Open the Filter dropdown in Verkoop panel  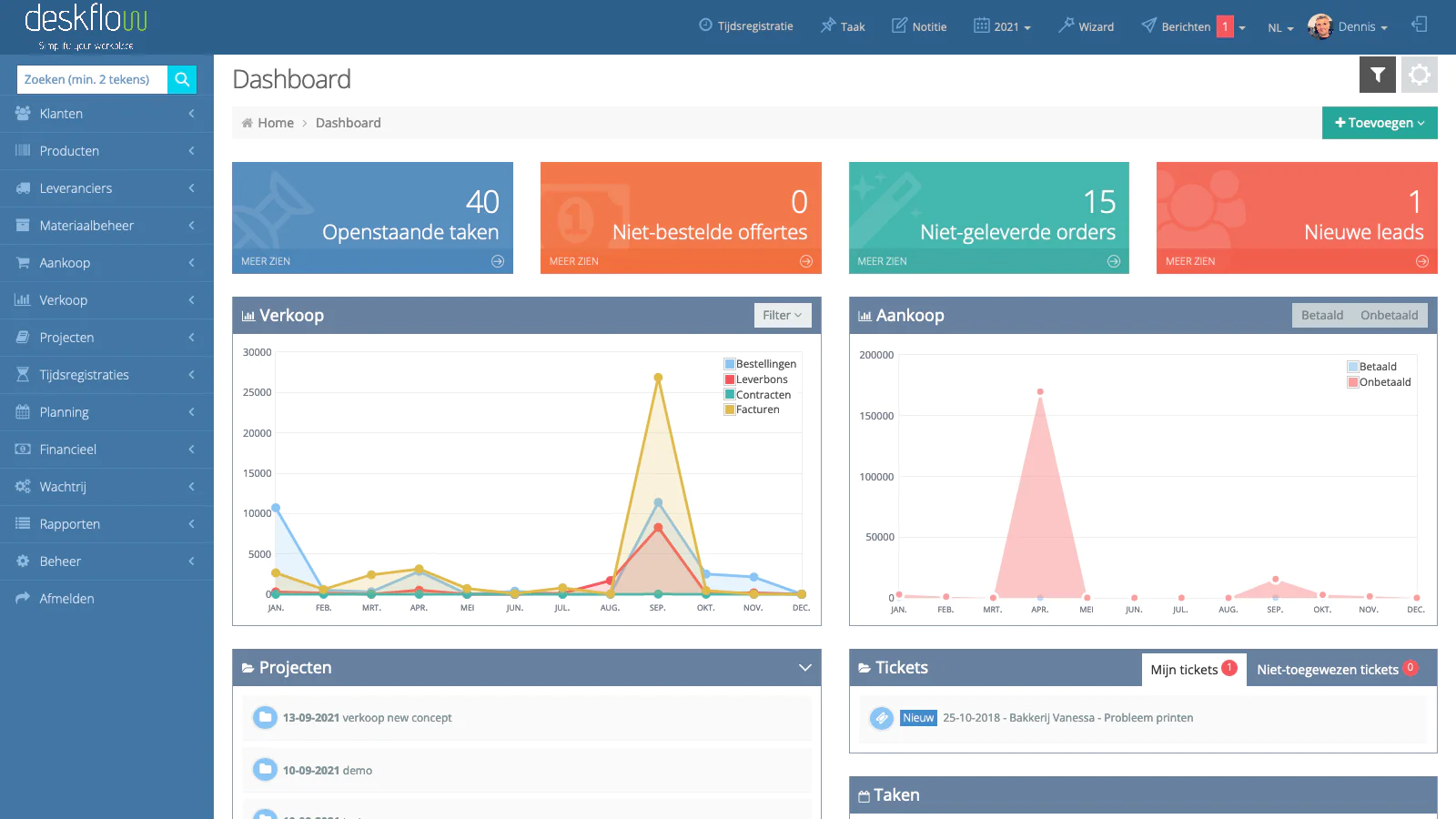point(782,315)
